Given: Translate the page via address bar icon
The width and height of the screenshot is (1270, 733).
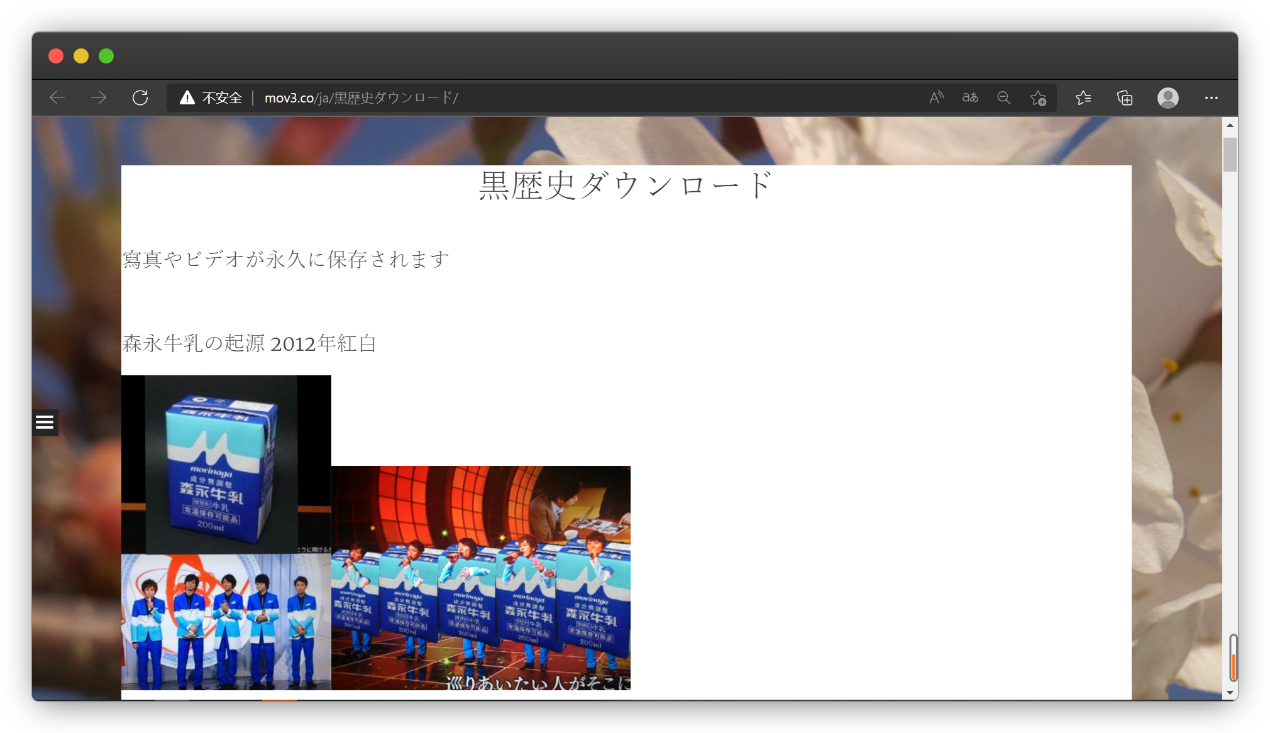Looking at the screenshot, I should coord(970,98).
